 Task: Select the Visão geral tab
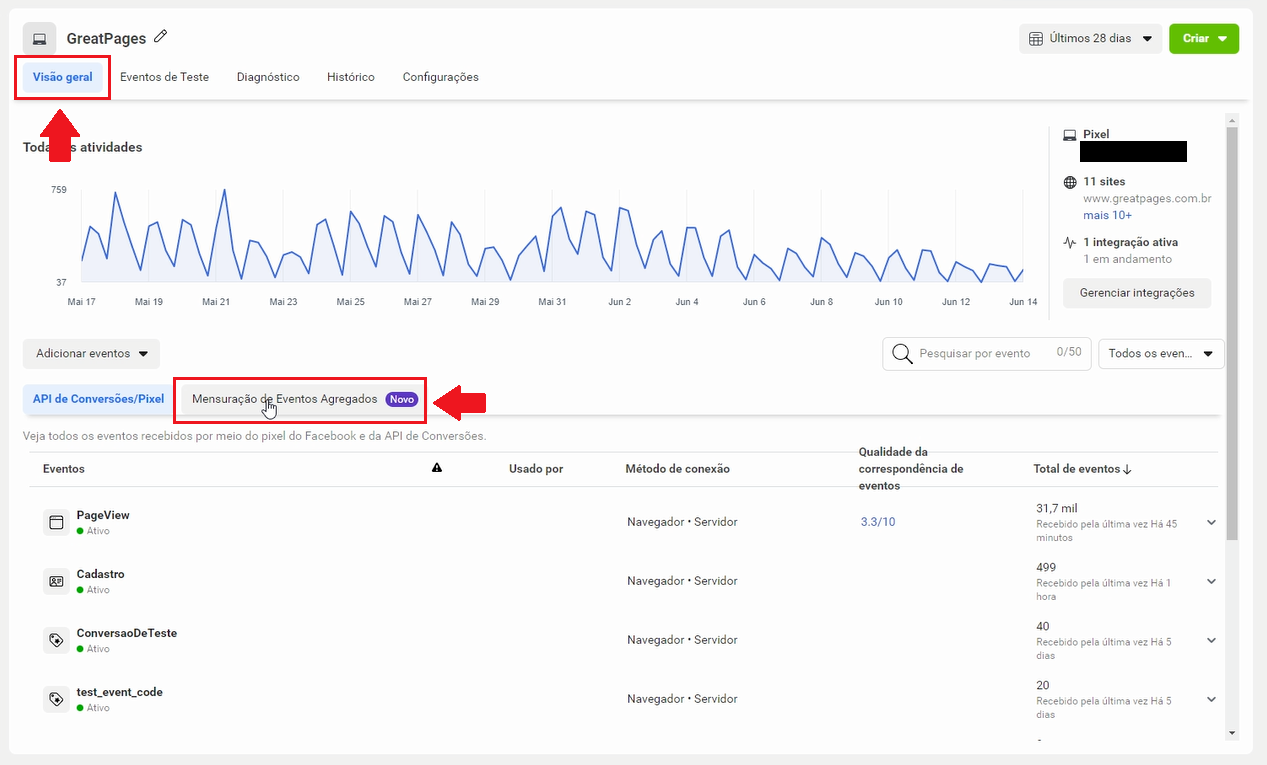point(63,77)
